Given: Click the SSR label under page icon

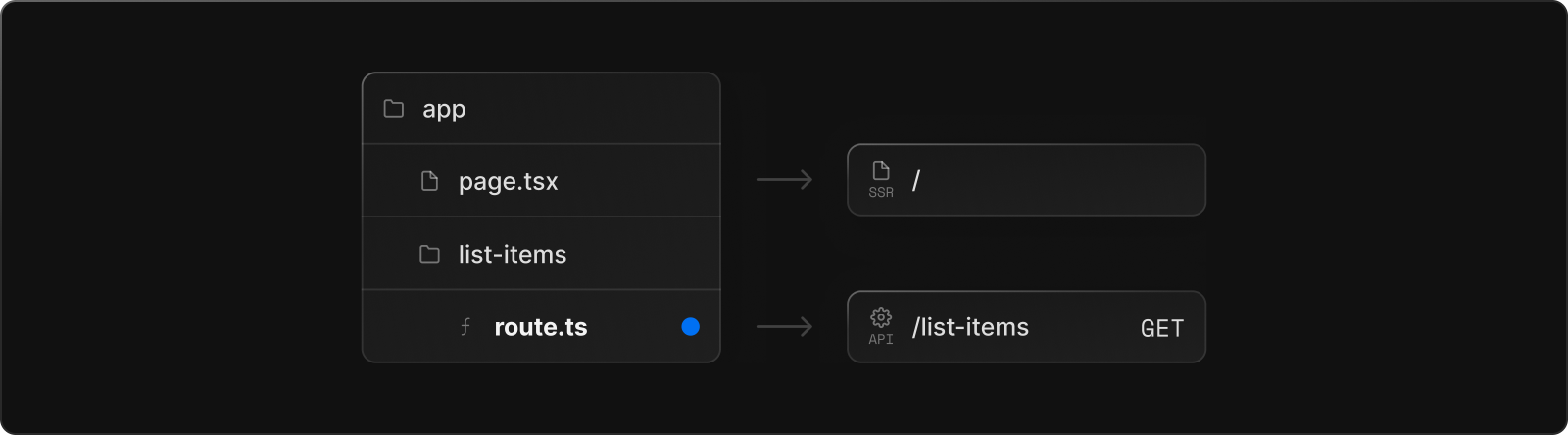Looking at the screenshot, I should click(881, 193).
